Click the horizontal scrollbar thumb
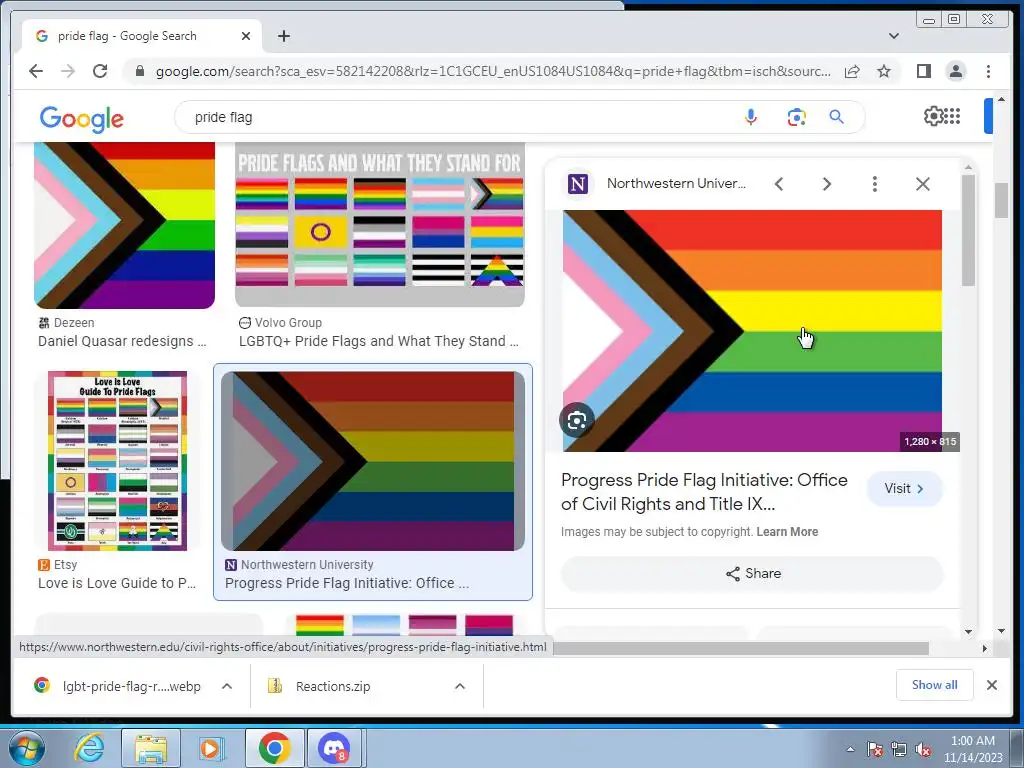Viewport: 1024px width, 768px height. [x=741, y=648]
